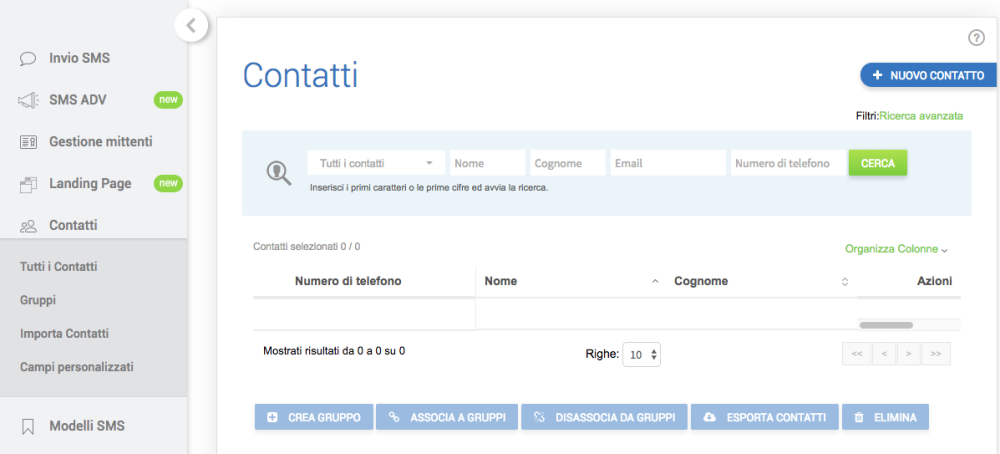The height and width of the screenshot is (454, 1000).
Task: Click the link icon on Associa a Gruppi
Action: click(x=394, y=418)
